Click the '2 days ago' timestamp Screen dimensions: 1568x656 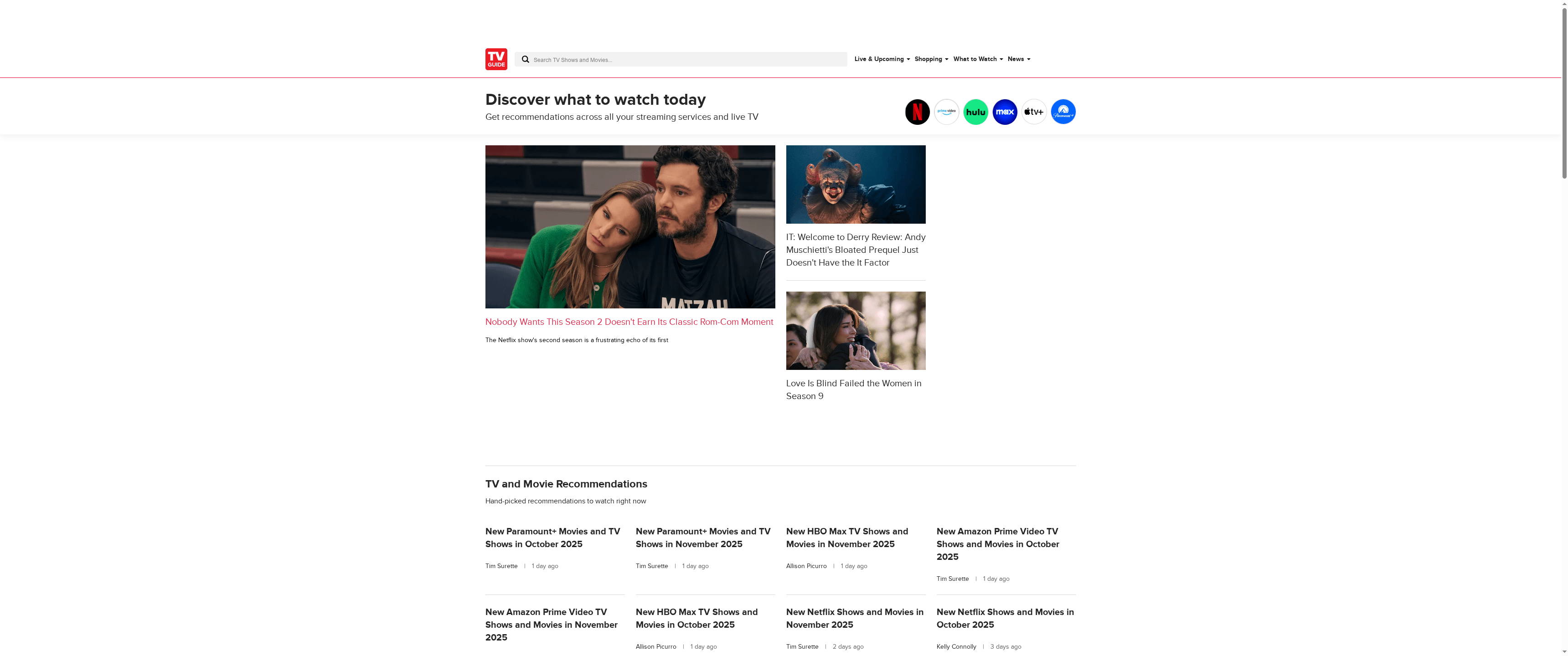(848, 647)
